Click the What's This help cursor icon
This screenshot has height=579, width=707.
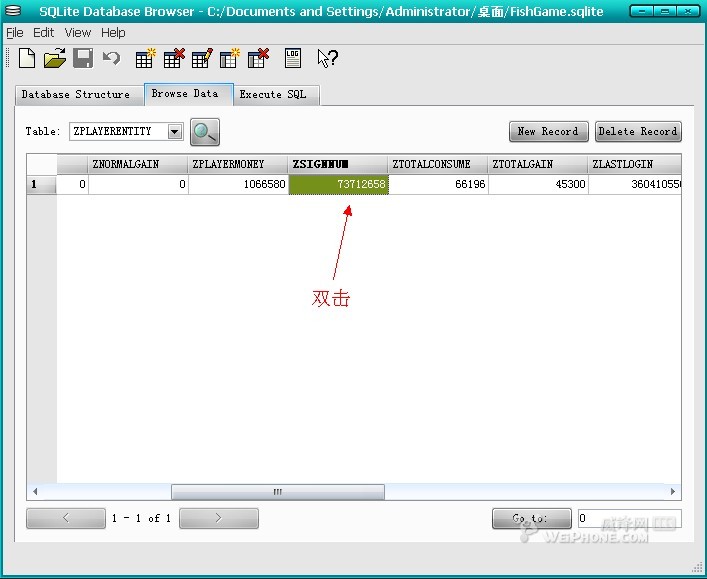tap(327, 59)
